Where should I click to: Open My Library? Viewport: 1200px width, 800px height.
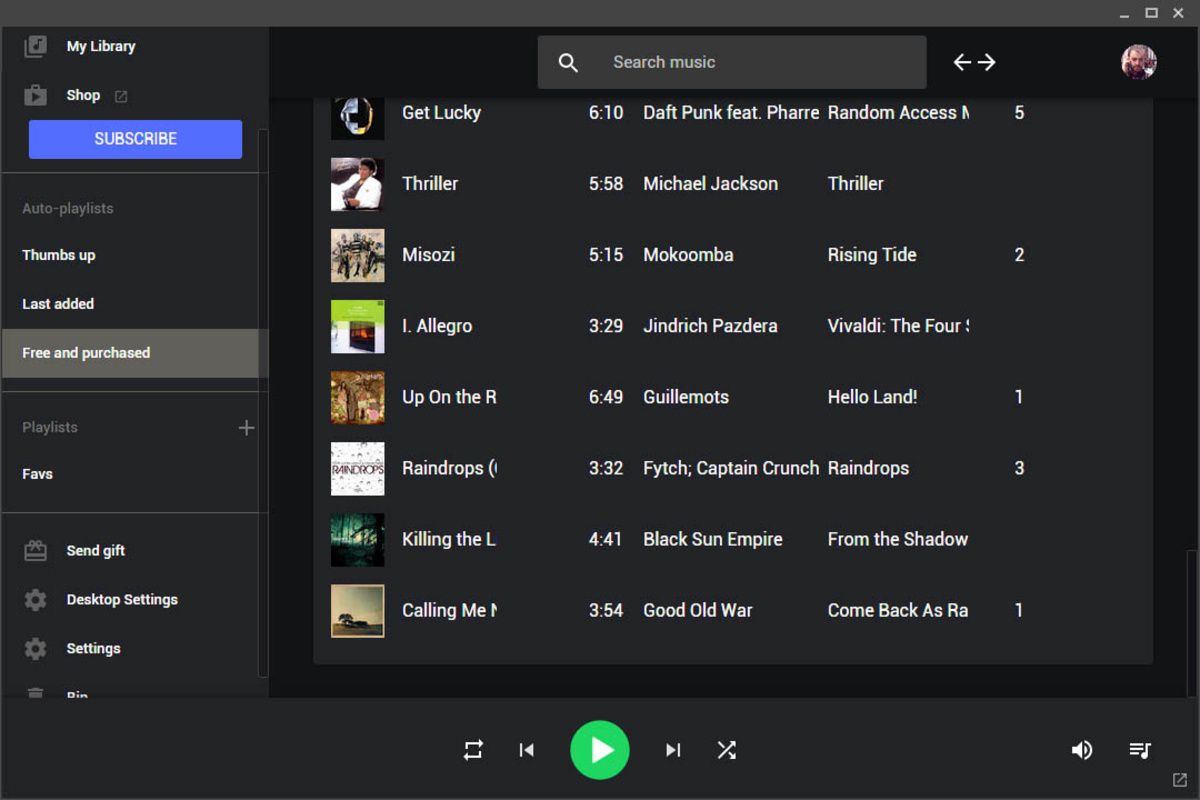(101, 46)
